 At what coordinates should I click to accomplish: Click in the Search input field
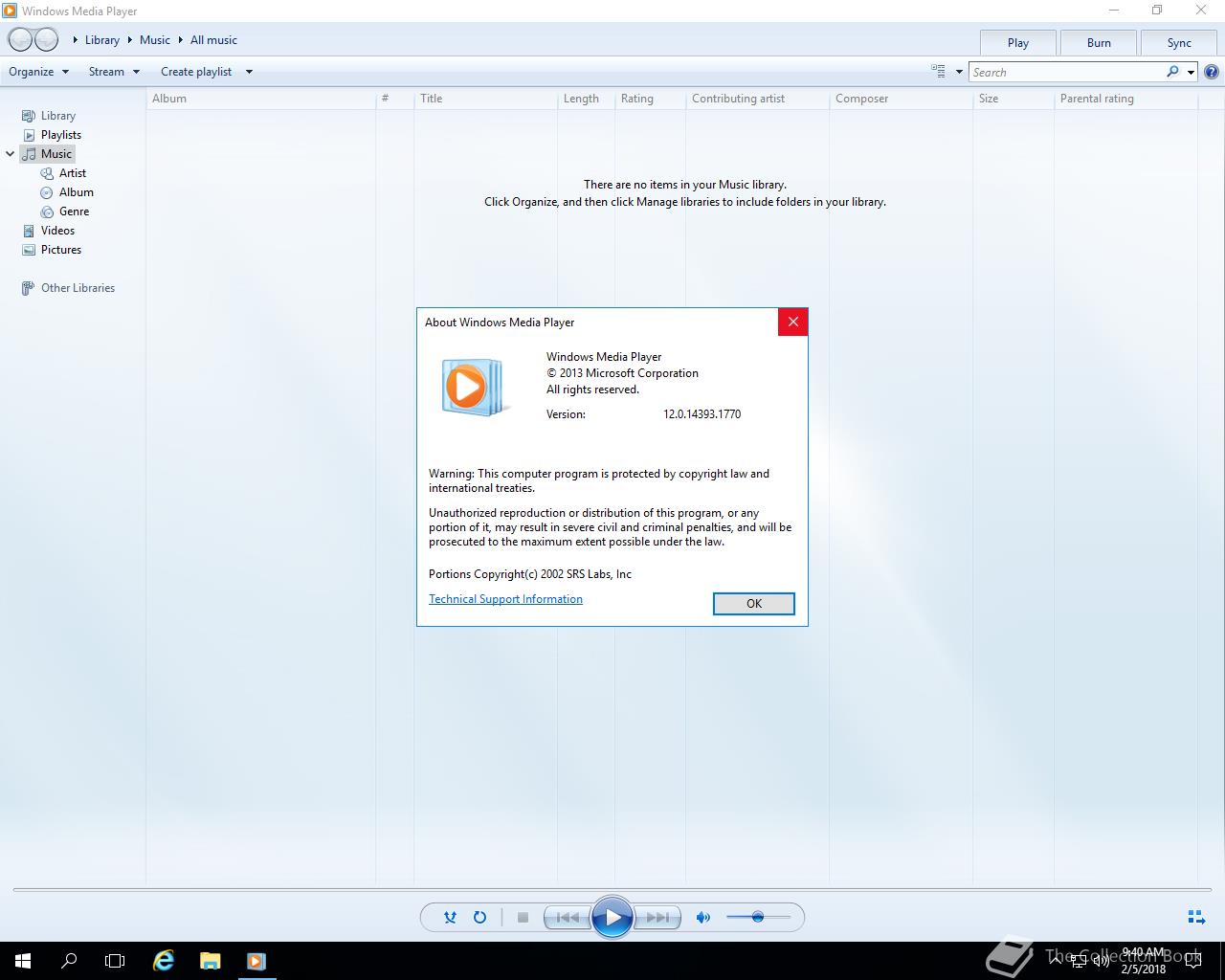[1066, 72]
